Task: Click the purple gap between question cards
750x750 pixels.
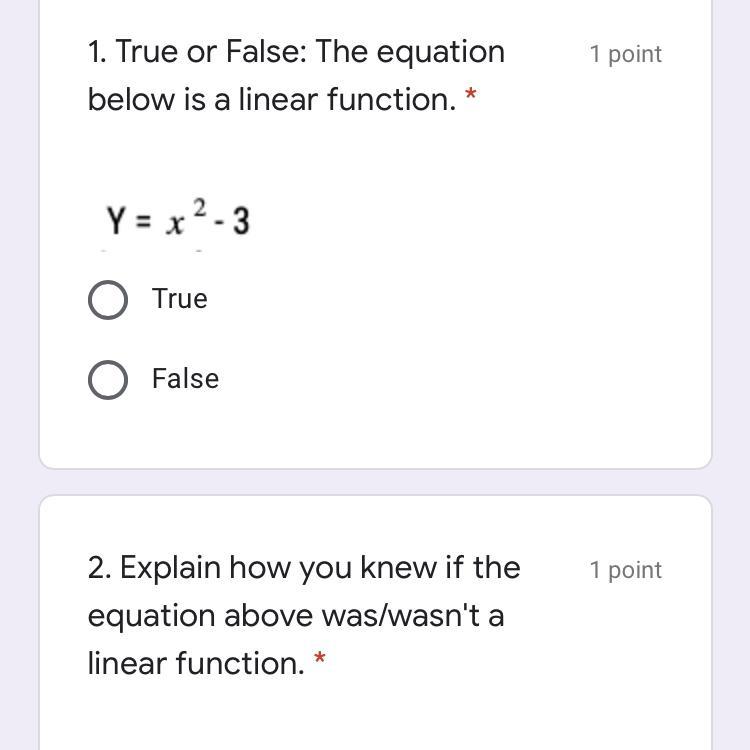Action: [375, 482]
